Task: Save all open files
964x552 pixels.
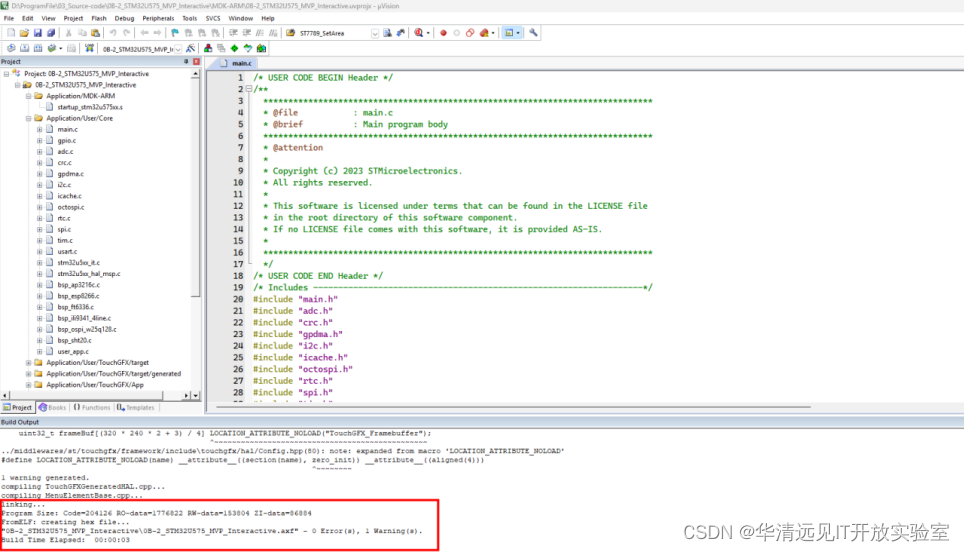Action: (51, 33)
